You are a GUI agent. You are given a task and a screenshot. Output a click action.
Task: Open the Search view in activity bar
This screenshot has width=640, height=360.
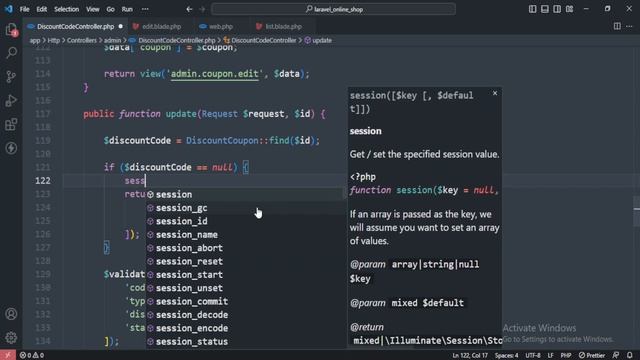(11, 53)
